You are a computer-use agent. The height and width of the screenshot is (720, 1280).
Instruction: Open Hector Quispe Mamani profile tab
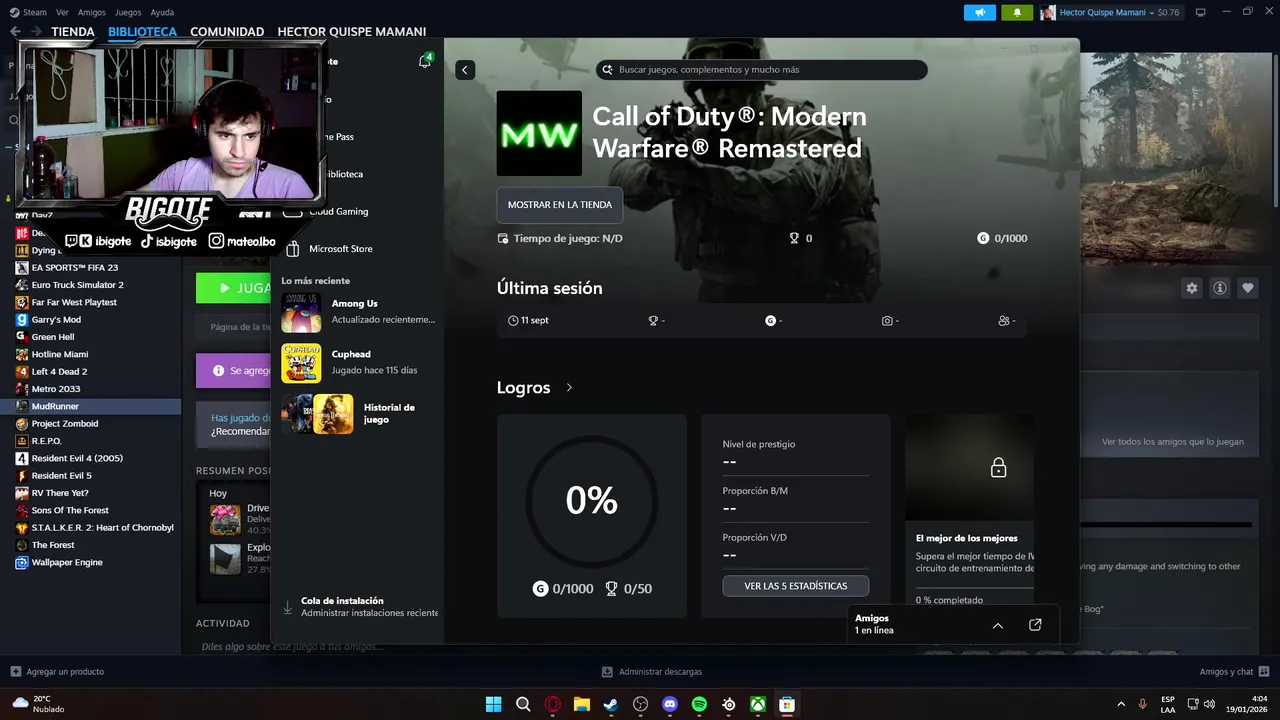pyautogui.click(x=352, y=32)
